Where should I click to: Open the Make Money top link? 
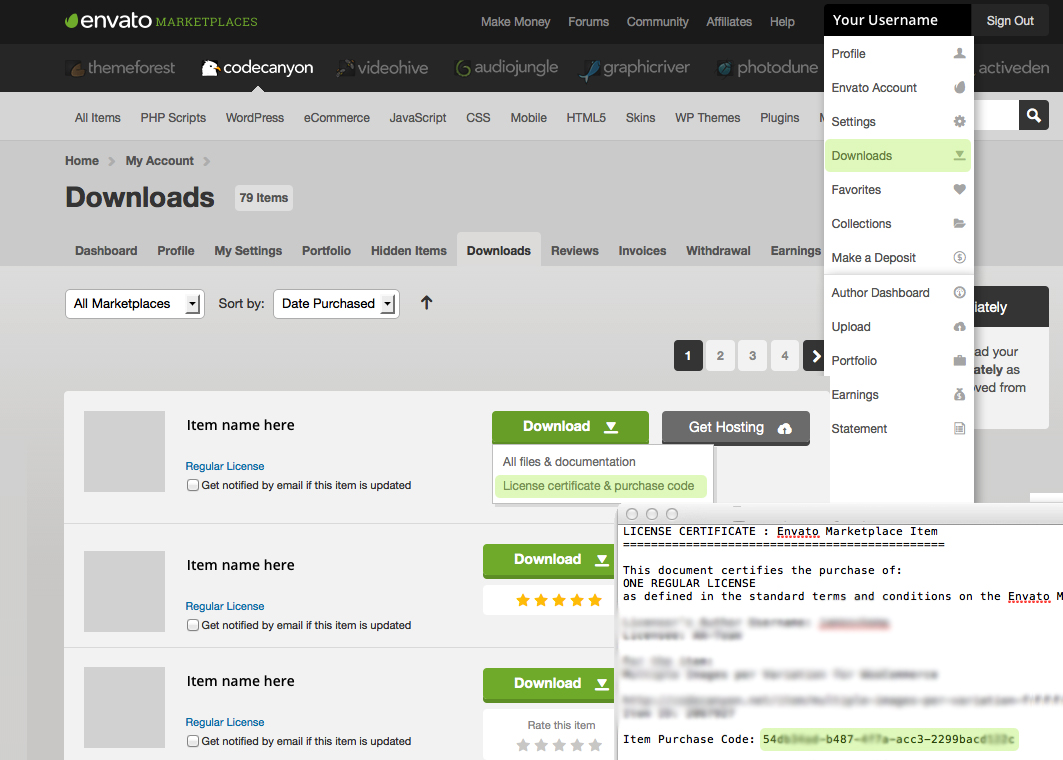tap(515, 22)
